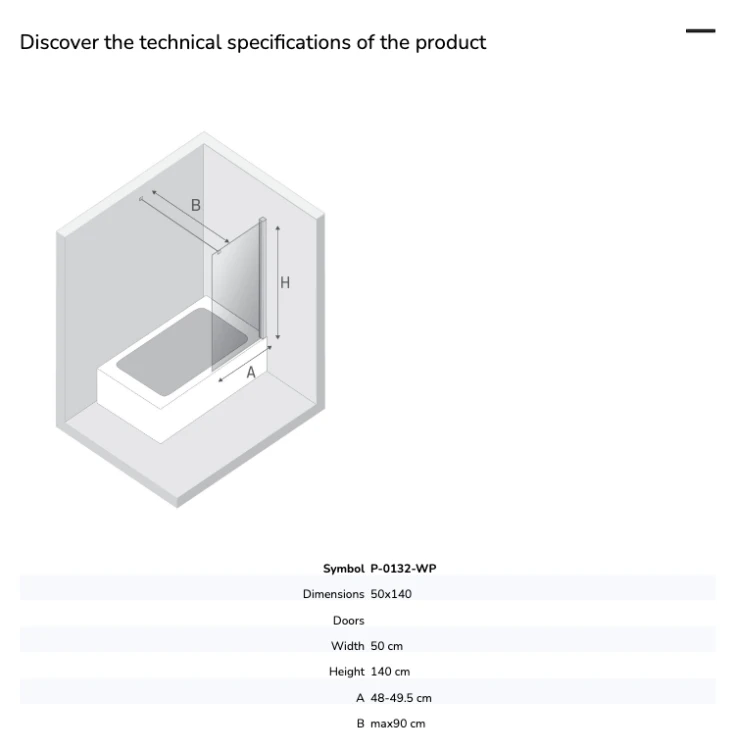
Task: Click the Dimensions value 50x140
Action: (391, 594)
